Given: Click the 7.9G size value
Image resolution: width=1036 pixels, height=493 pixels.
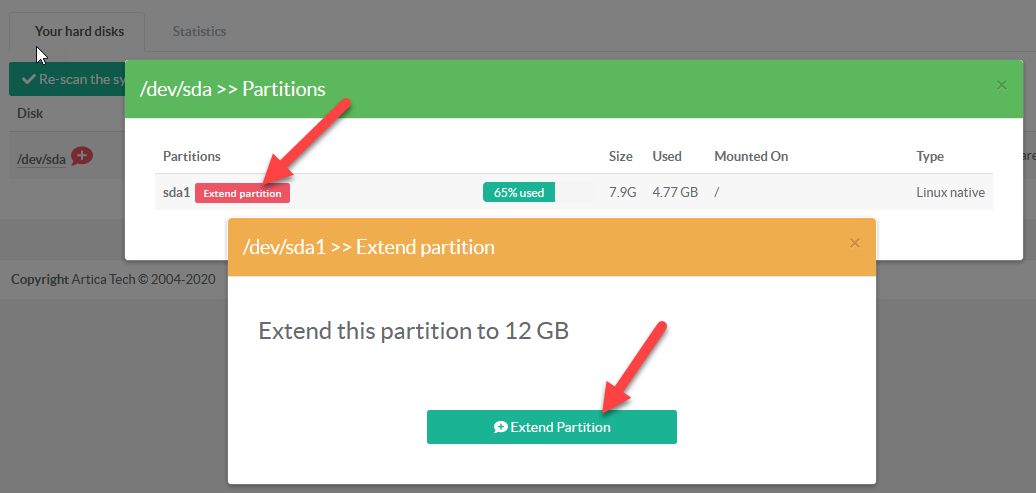Looking at the screenshot, I should click(622, 192).
